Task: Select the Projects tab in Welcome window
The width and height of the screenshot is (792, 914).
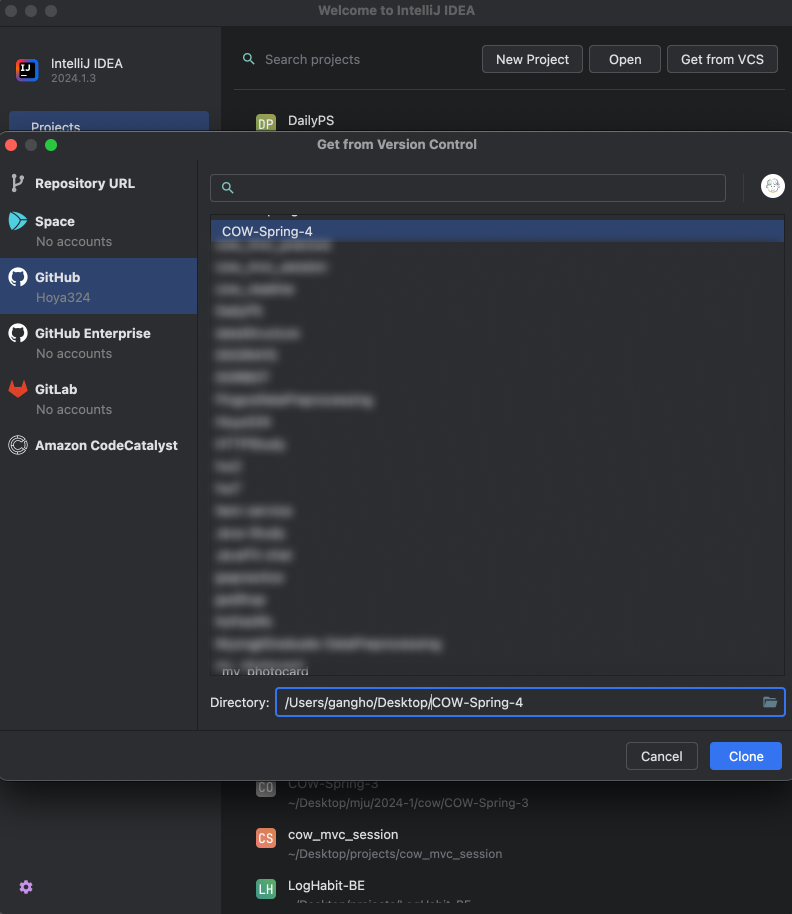Action: [109, 122]
